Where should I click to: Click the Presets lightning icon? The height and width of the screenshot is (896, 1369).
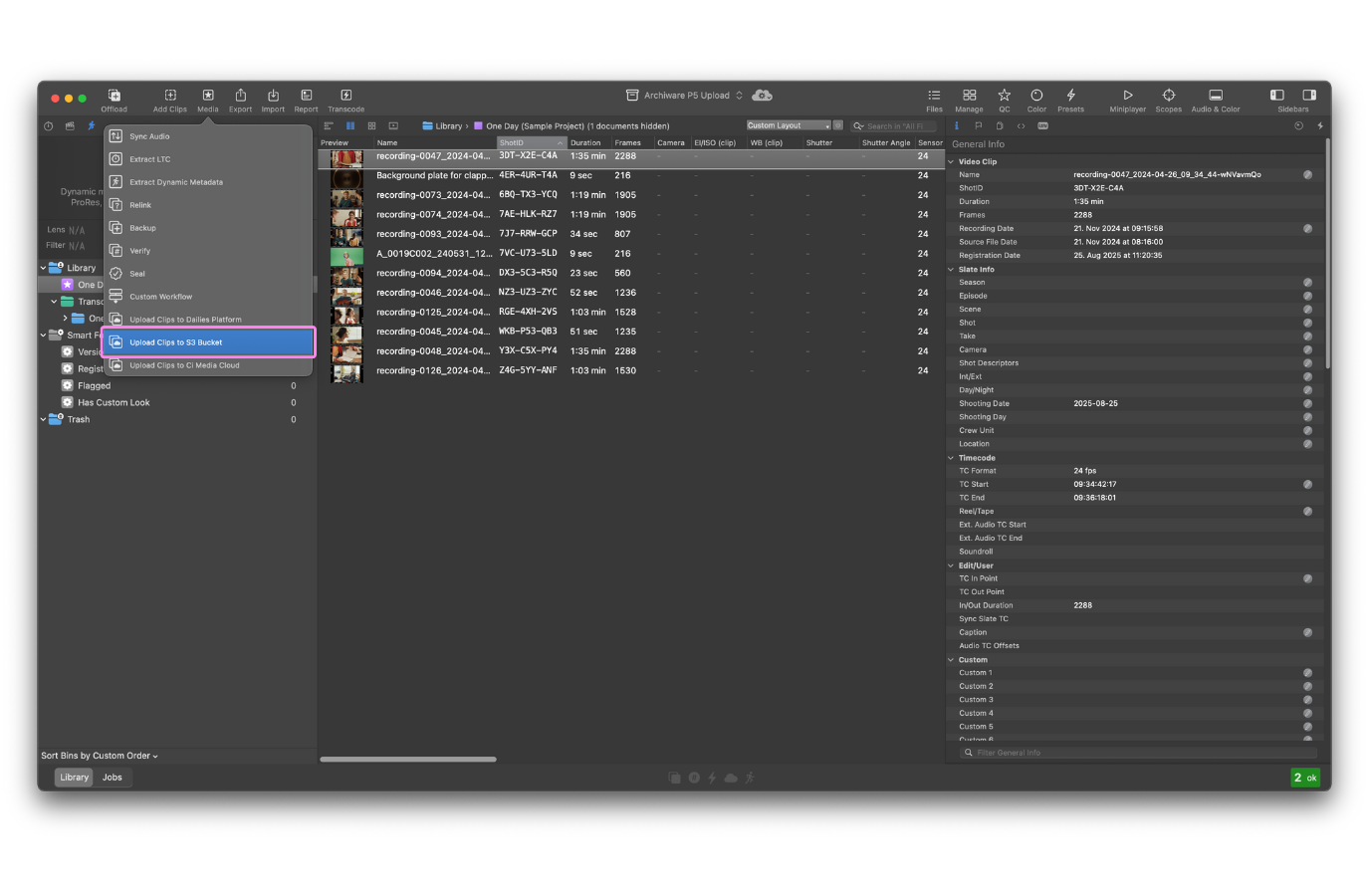tap(1070, 97)
